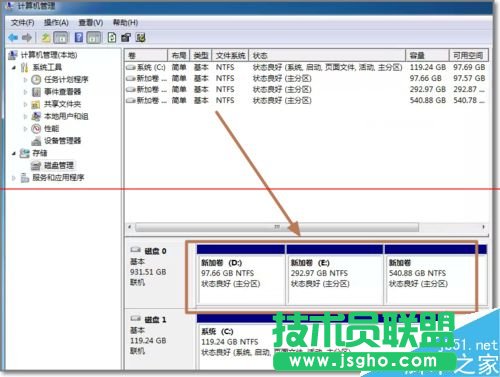Expand the 共享文件夹 node

(25, 104)
